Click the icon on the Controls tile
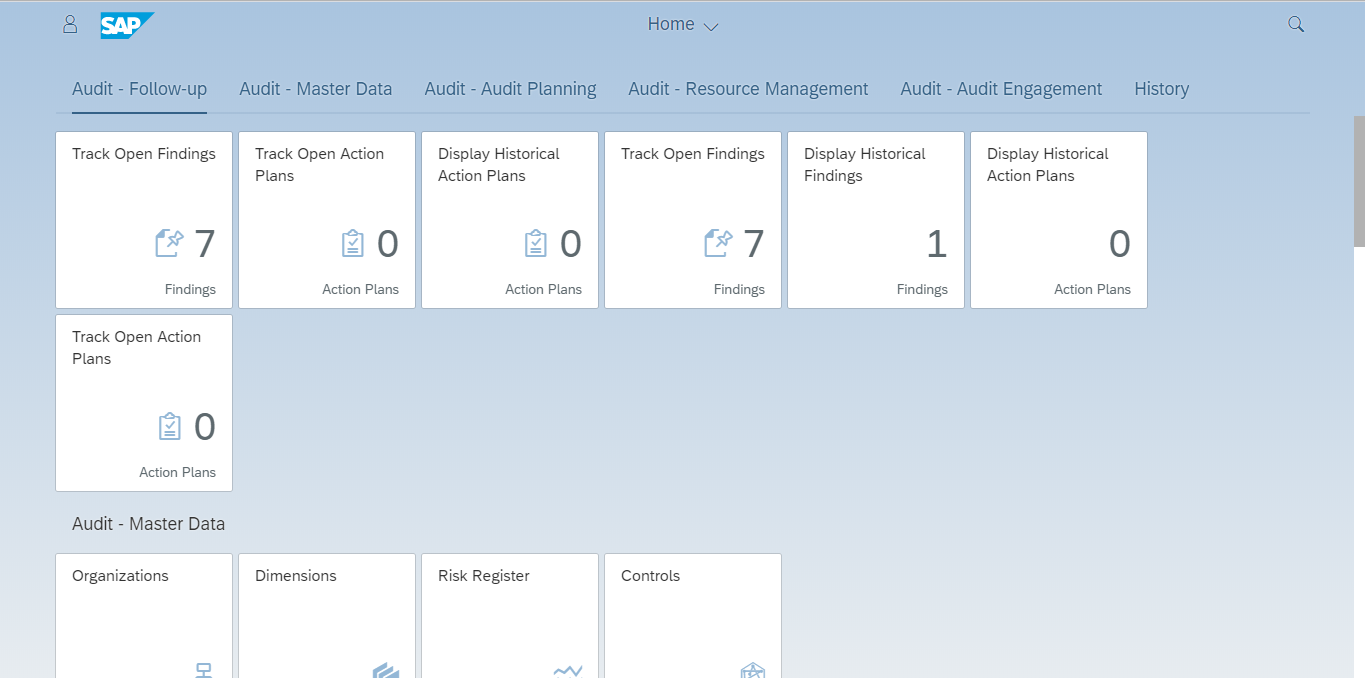The height and width of the screenshot is (678, 1365). click(x=753, y=670)
